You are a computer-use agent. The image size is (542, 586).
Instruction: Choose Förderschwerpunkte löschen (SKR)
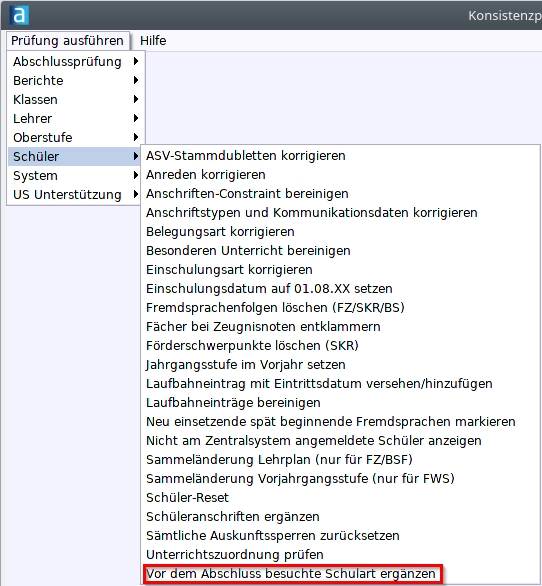pos(340,345)
